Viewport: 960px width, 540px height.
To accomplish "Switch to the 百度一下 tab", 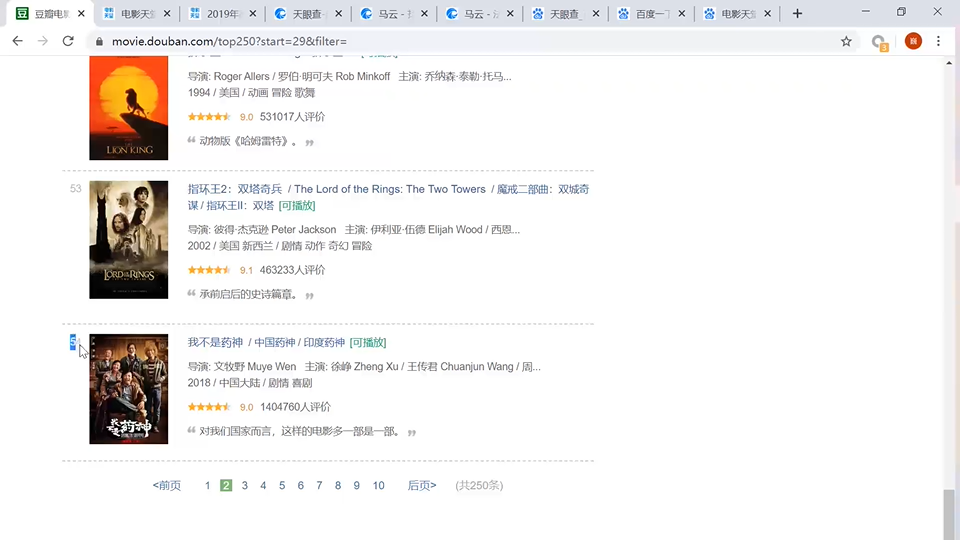I will tap(651, 13).
